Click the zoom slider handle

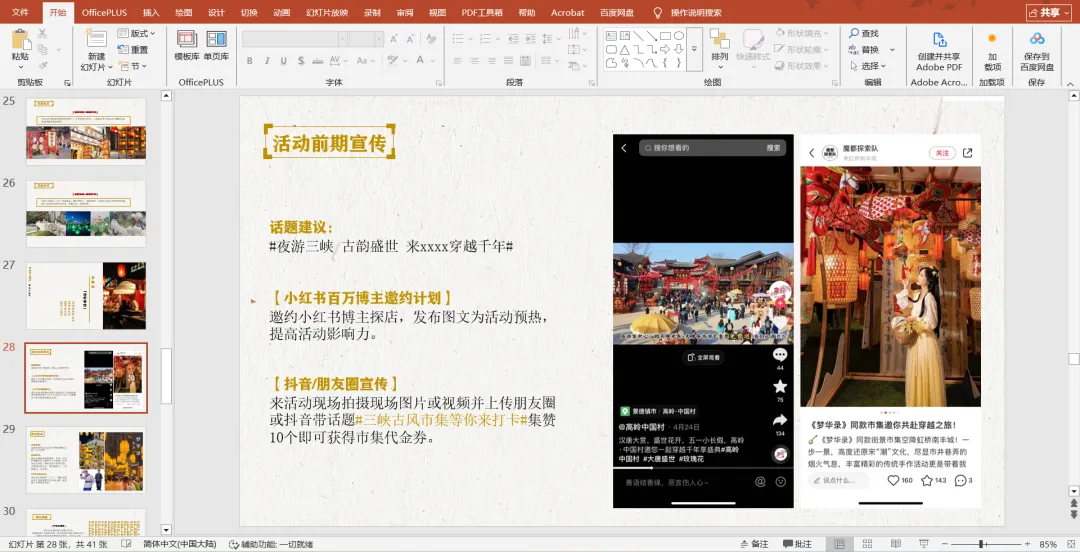click(x=981, y=544)
